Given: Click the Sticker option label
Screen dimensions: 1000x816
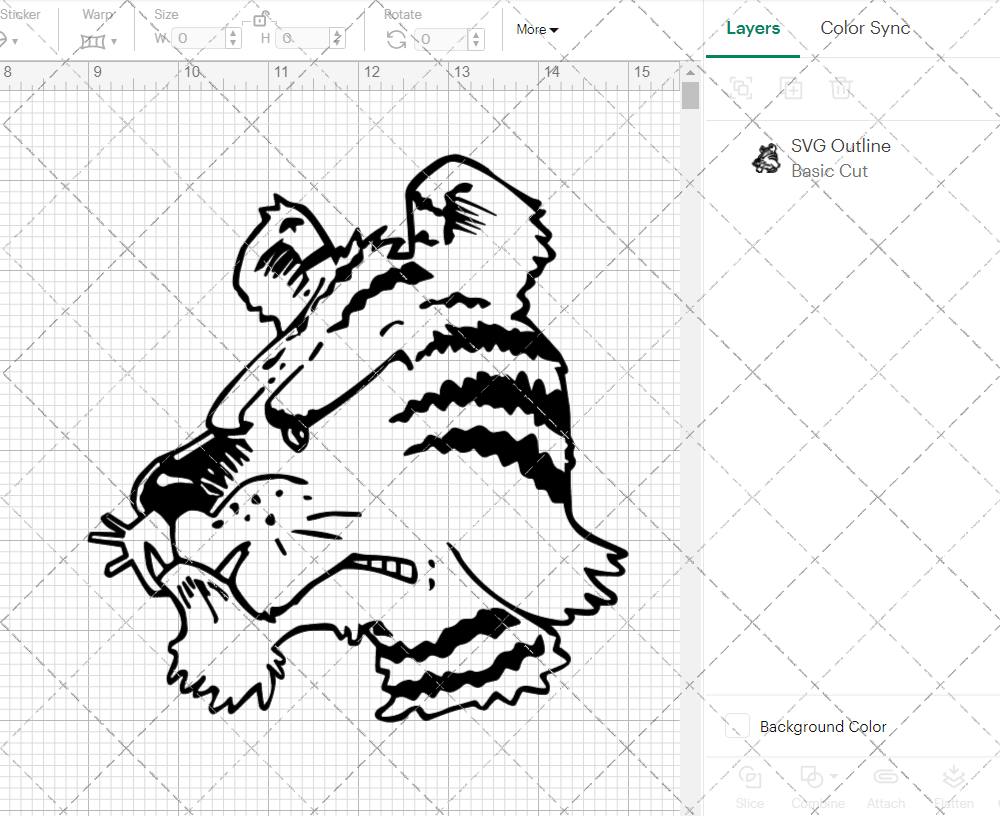Looking at the screenshot, I should [x=23, y=14].
